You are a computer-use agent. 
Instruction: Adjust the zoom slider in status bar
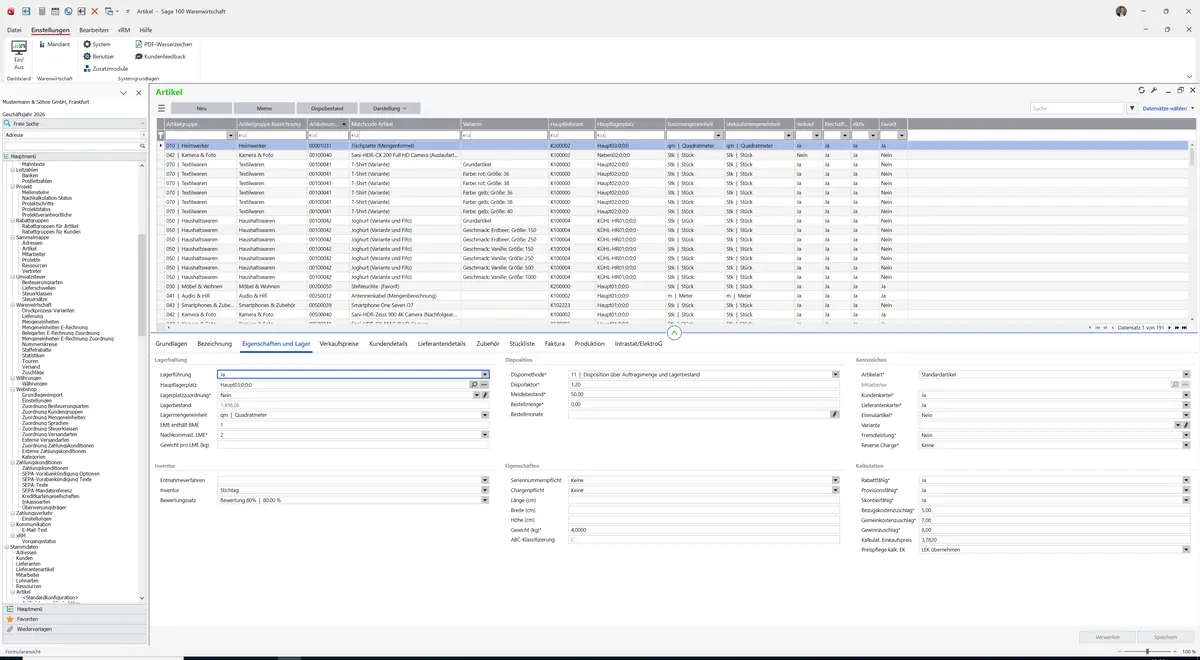tap(1147, 651)
